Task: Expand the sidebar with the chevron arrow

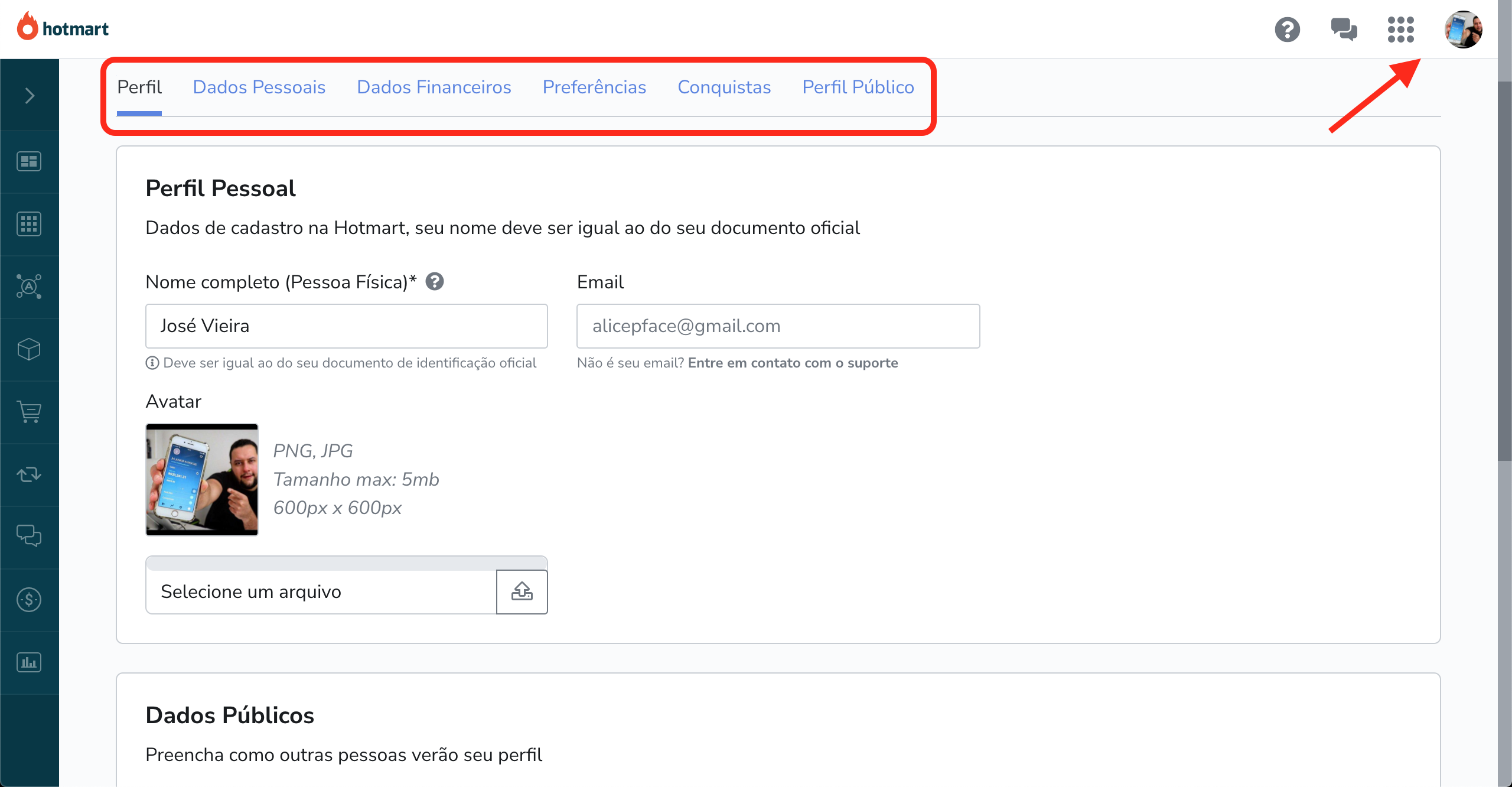Action: click(x=30, y=95)
